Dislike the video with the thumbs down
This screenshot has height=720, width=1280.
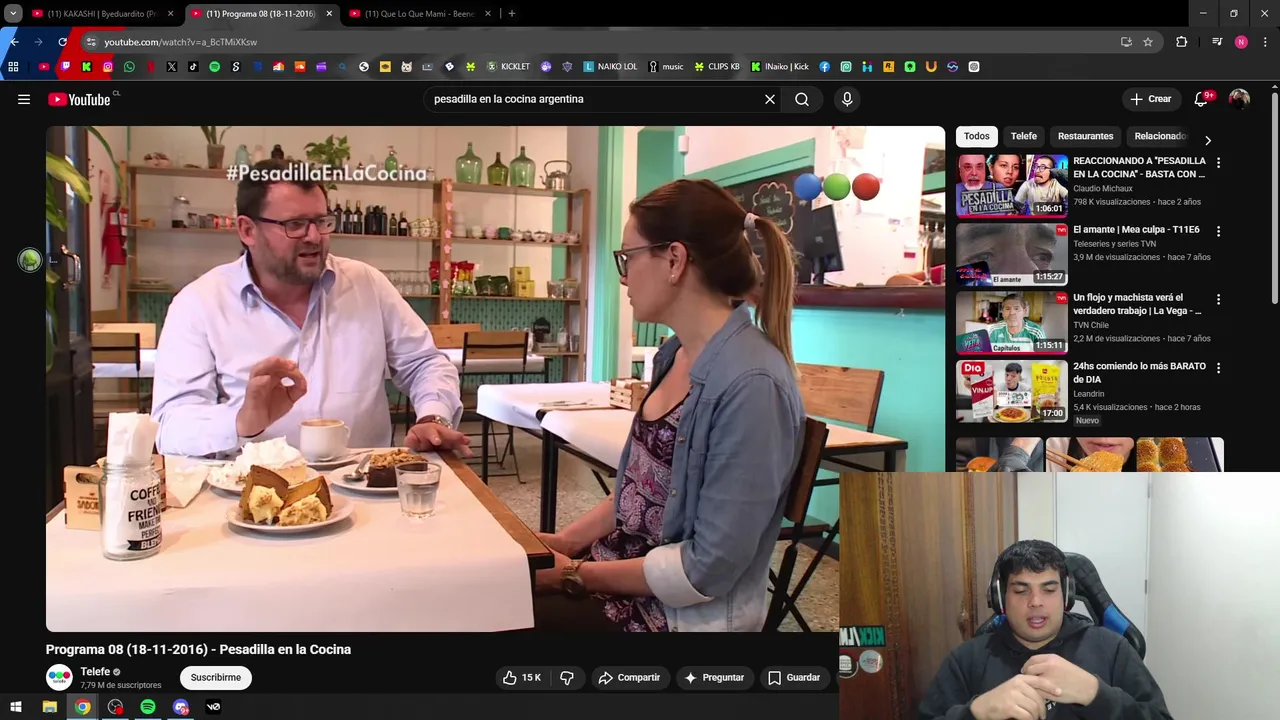[567, 677]
